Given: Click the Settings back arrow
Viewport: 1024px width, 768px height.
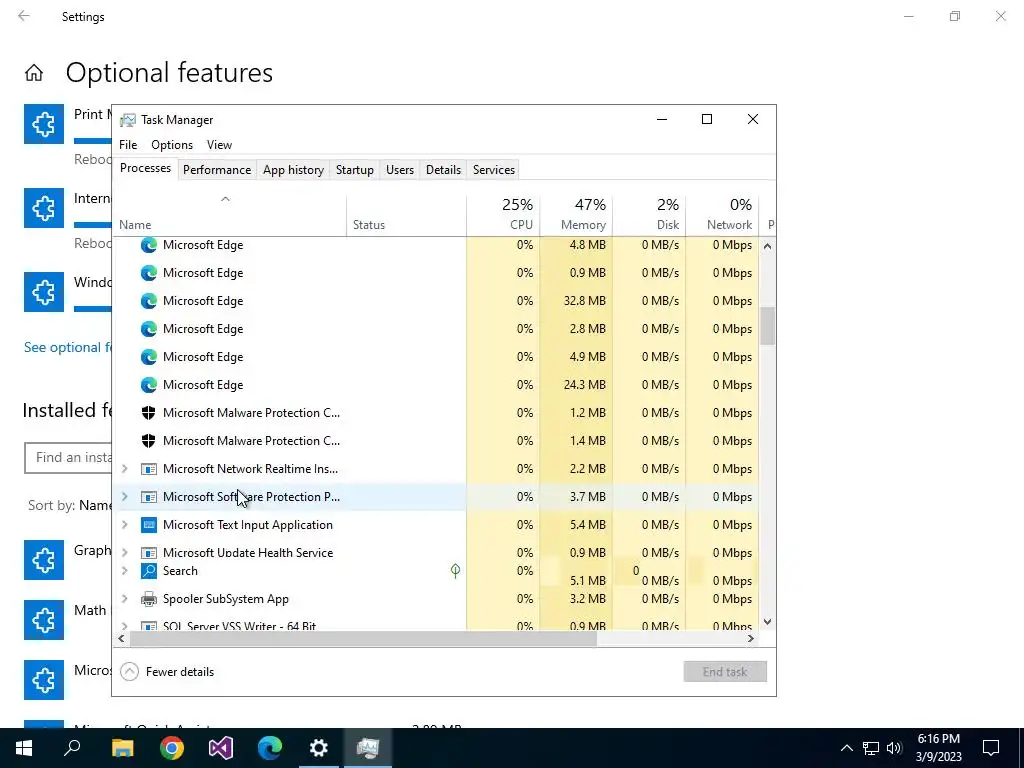Looking at the screenshot, I should point(24,16).
